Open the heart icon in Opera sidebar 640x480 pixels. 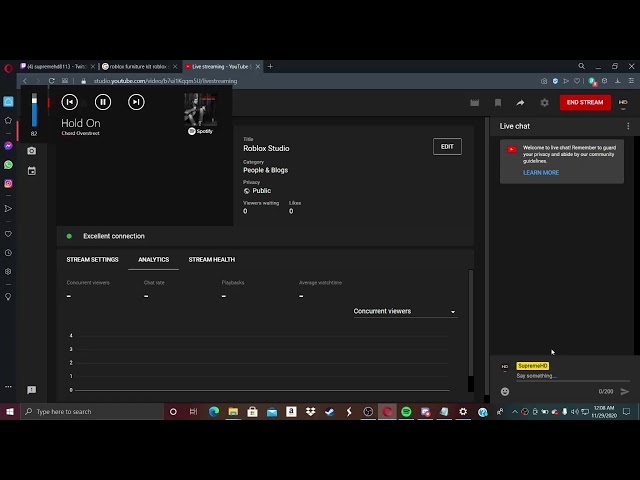click(8, 234)
